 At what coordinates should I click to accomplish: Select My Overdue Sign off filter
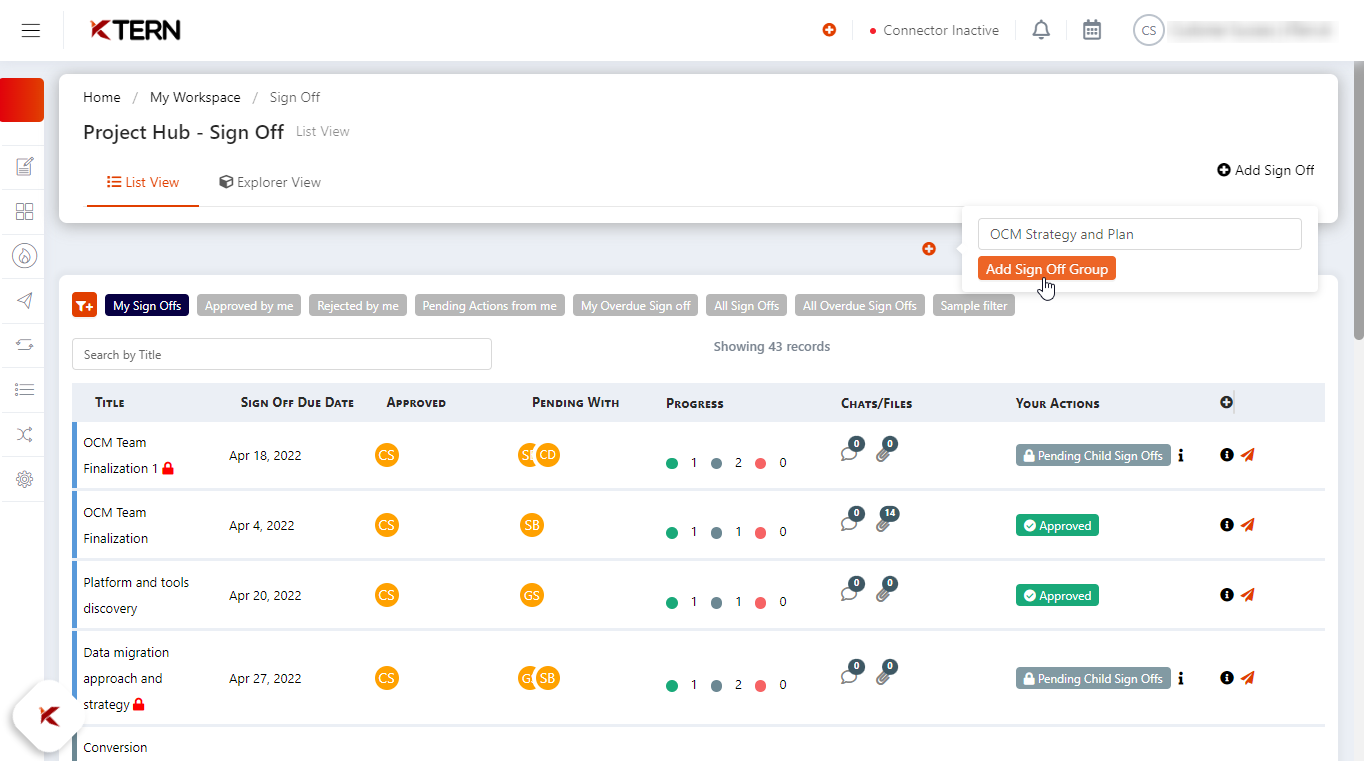(636, 305)
